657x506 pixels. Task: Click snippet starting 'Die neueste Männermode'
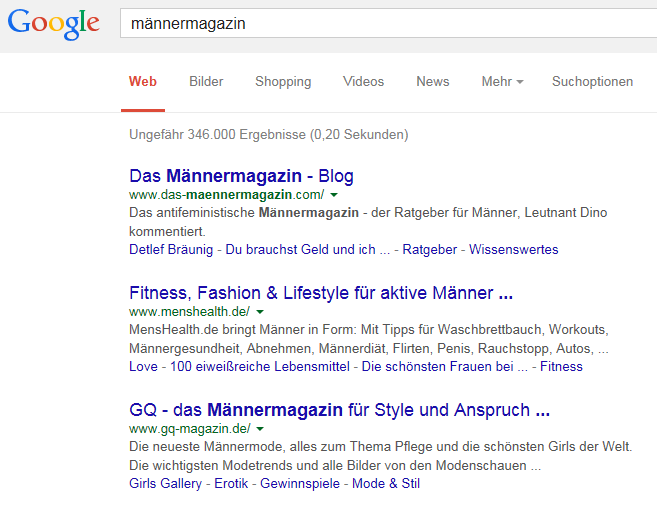pyautogui.click(x=380, y=456)
